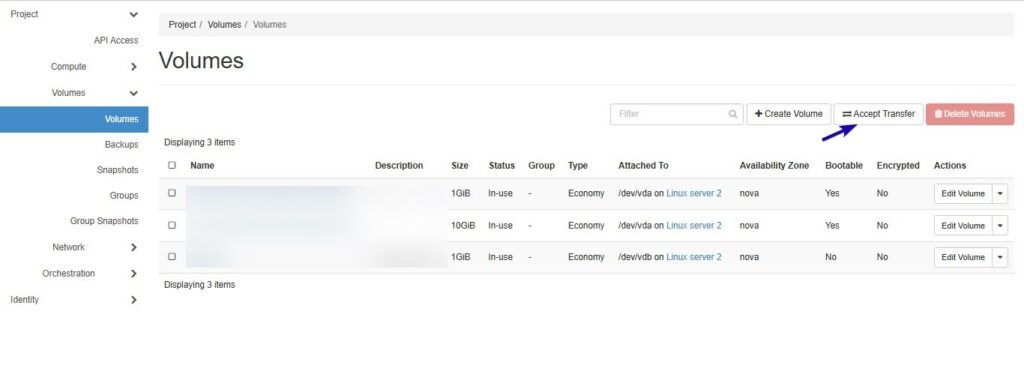The image size is (1024, 389).
Task: Open Backups in sidebar
Action: point(121,144)
